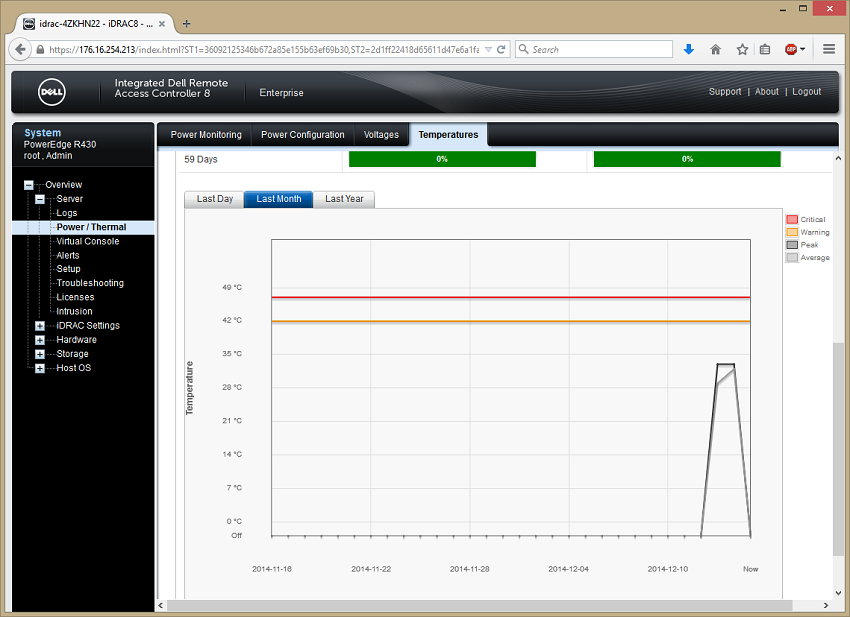Open the About link

[x=767, y=92]
